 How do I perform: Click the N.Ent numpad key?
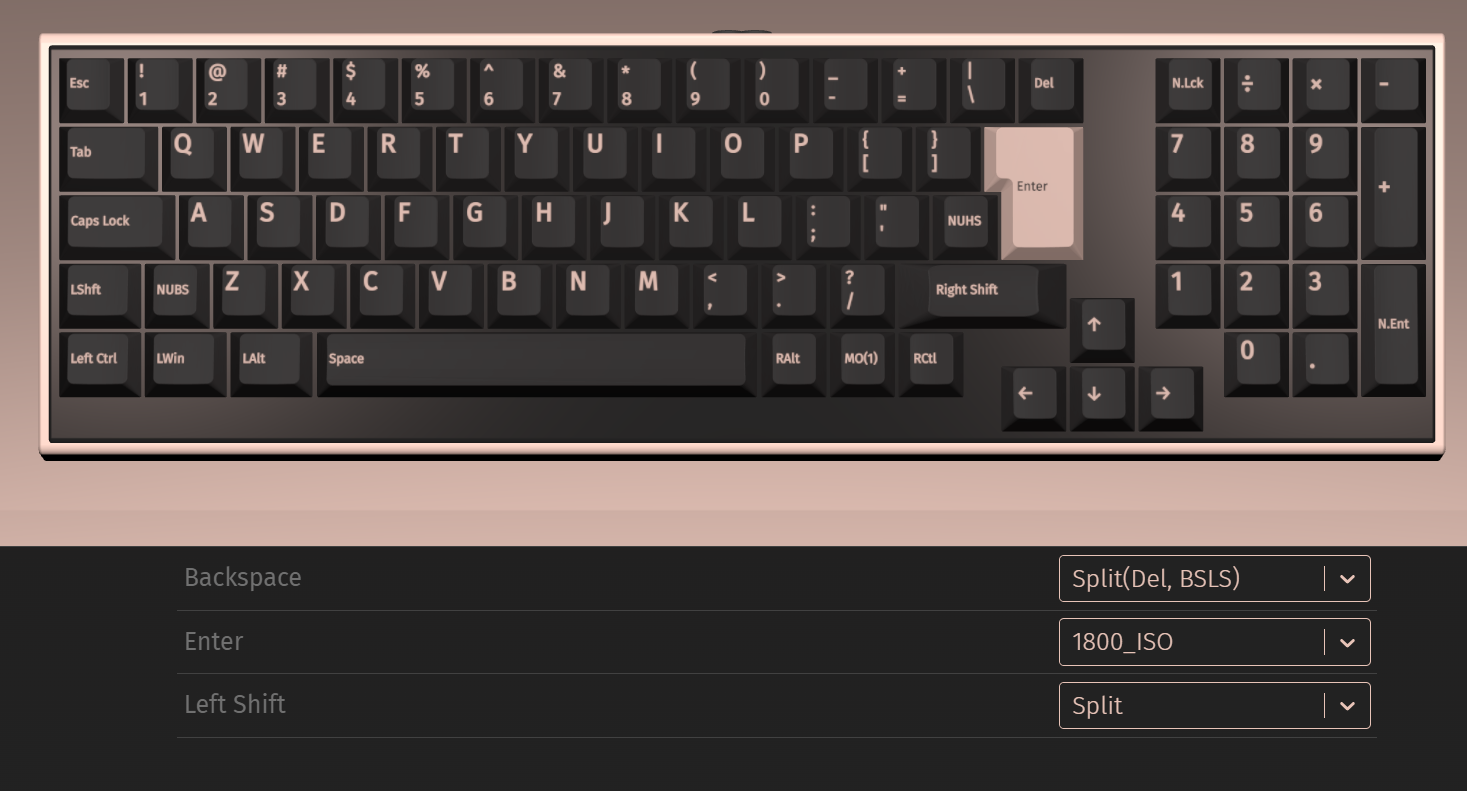point(1393,330)
